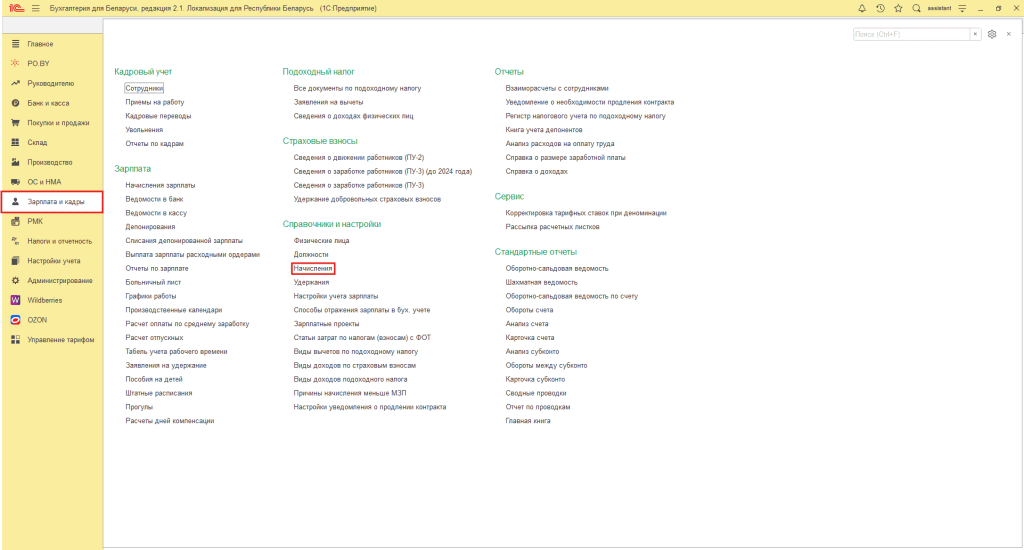Open the history clock icon
Image resolution: width=1024 pixels, height=550 pixels.
(880, 8)
